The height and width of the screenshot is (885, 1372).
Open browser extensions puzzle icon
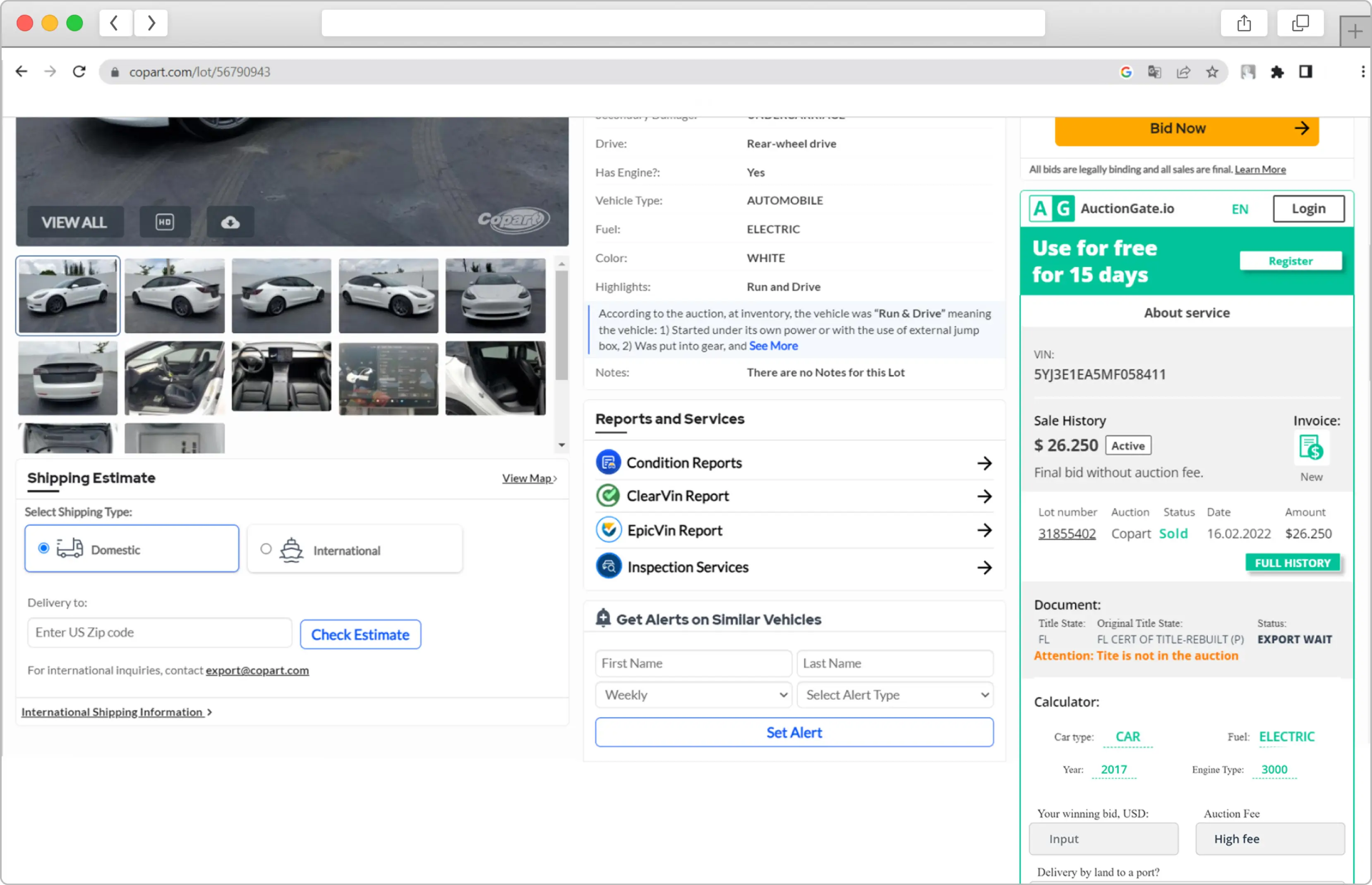point(1276,72)
